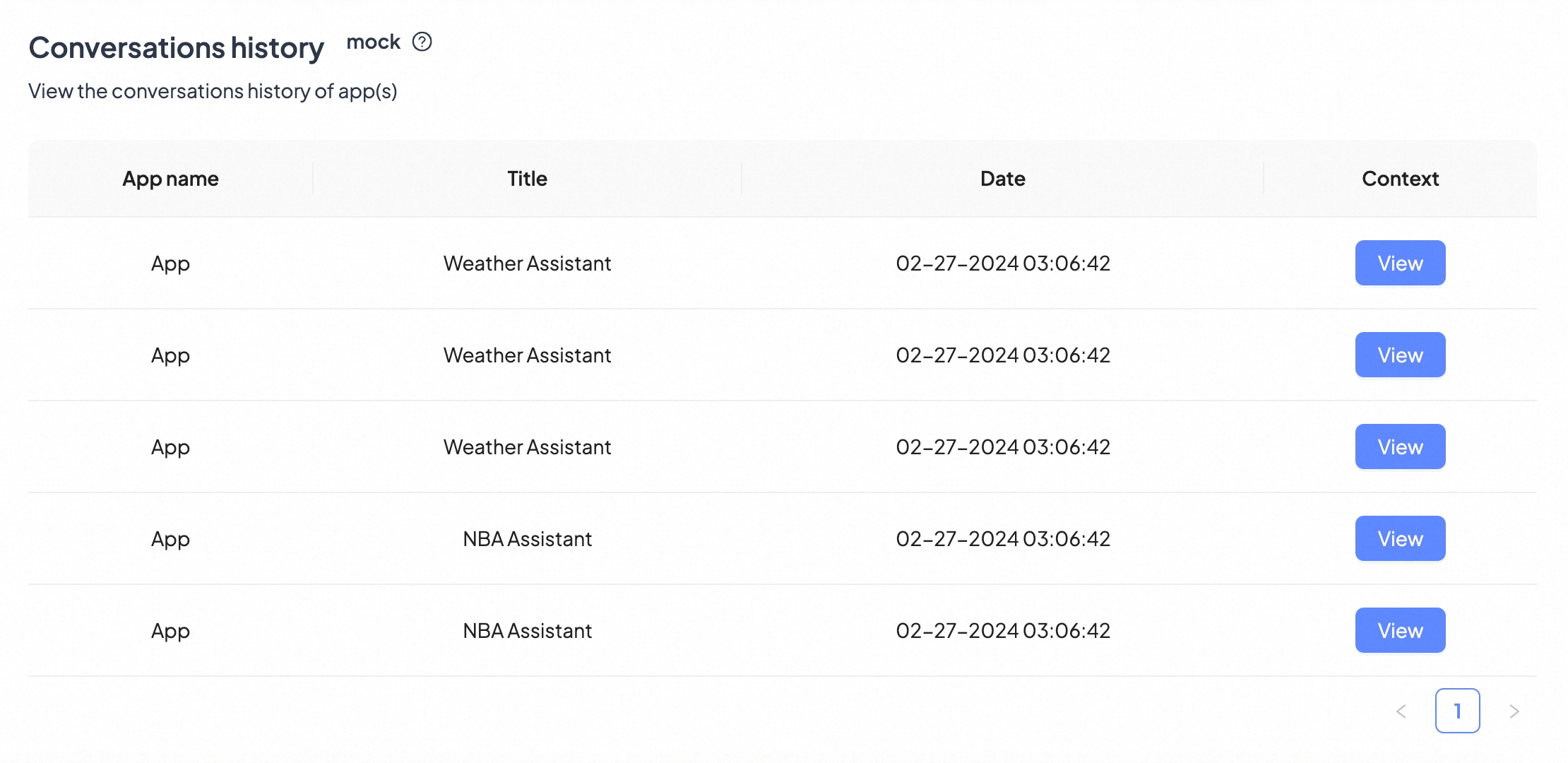Click the Date column header
This screenshot has height=763, width=1568.
[1002, 179]
